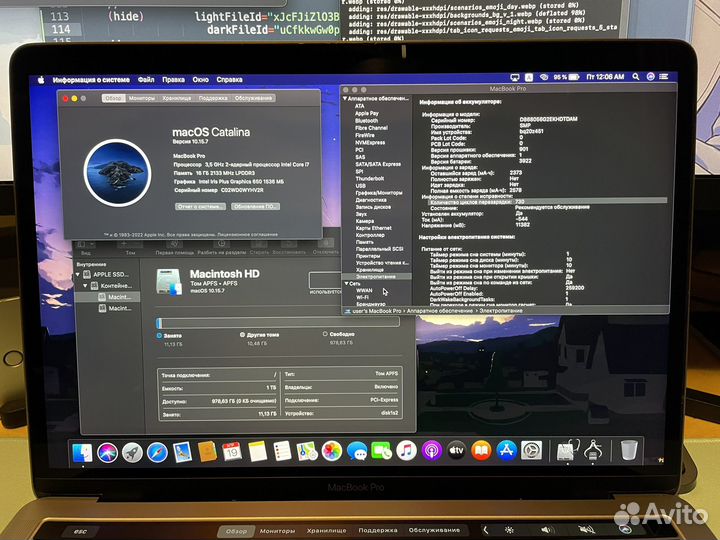
Task: Open purple Podcasts icon in Dock
Action: [431, 451]
